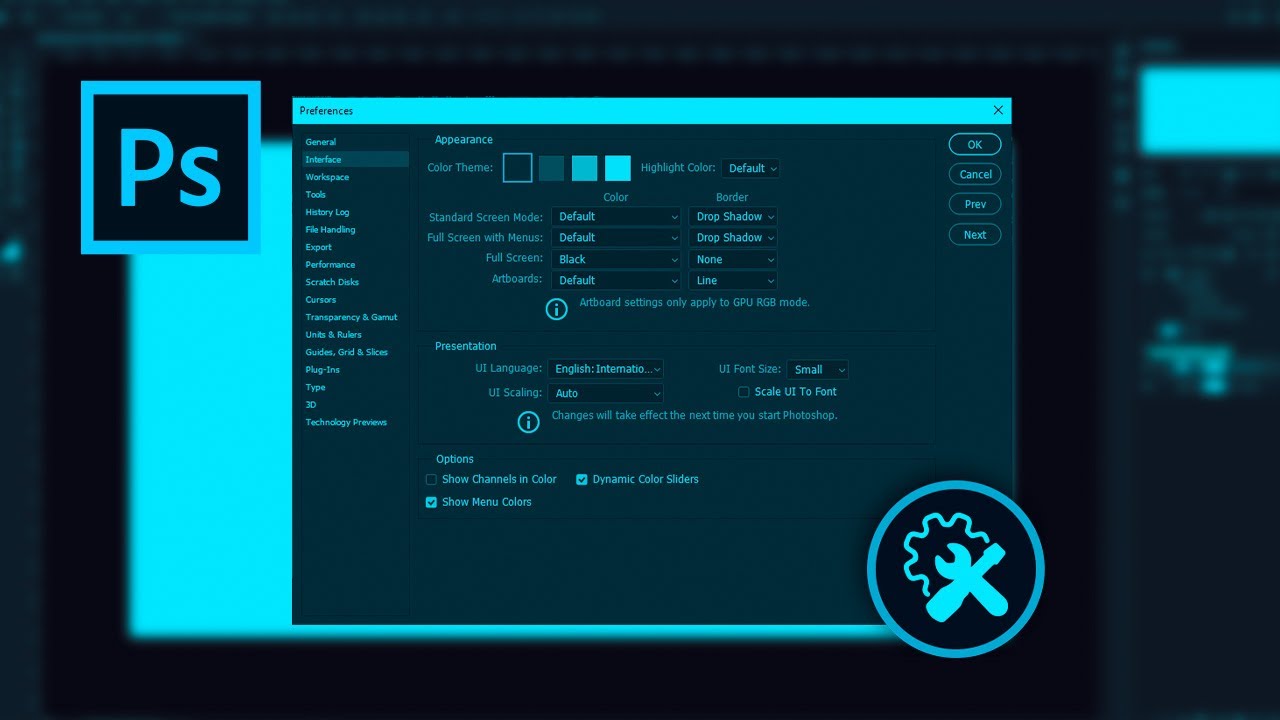This screenshot has height=720, width=1280.
Task: Tick the Scale UI To Font checkbox
Action: click(743, 392)
